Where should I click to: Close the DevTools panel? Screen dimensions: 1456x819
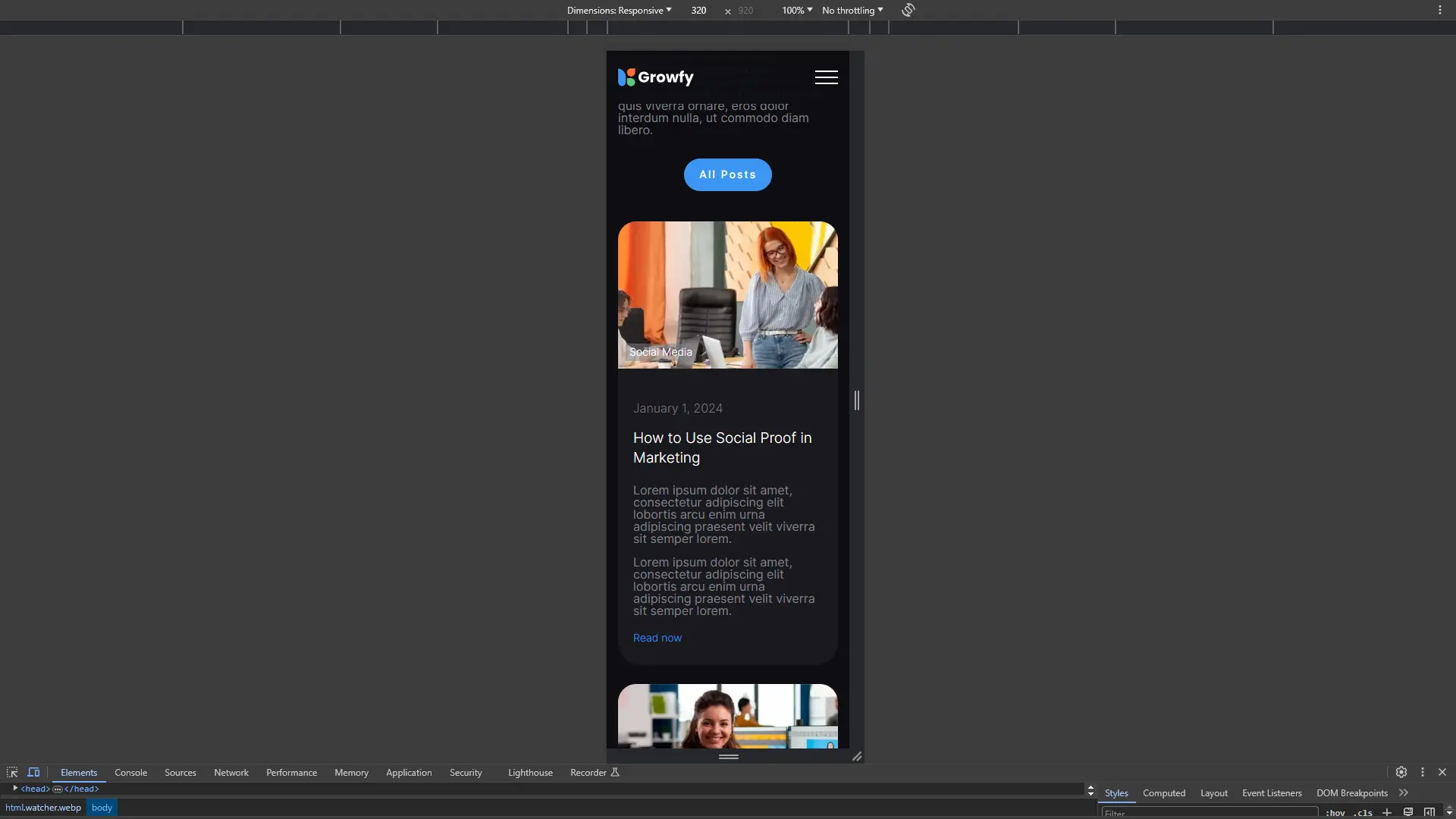click(1442, 772)
